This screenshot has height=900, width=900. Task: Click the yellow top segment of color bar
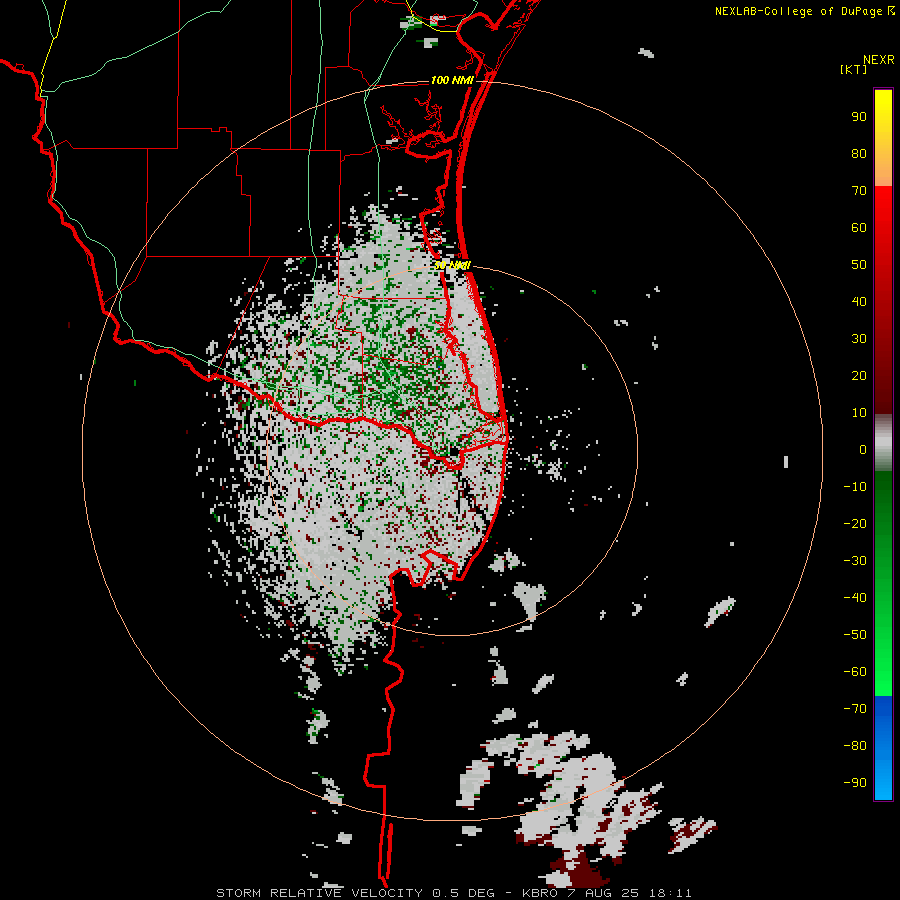[883, 138]
